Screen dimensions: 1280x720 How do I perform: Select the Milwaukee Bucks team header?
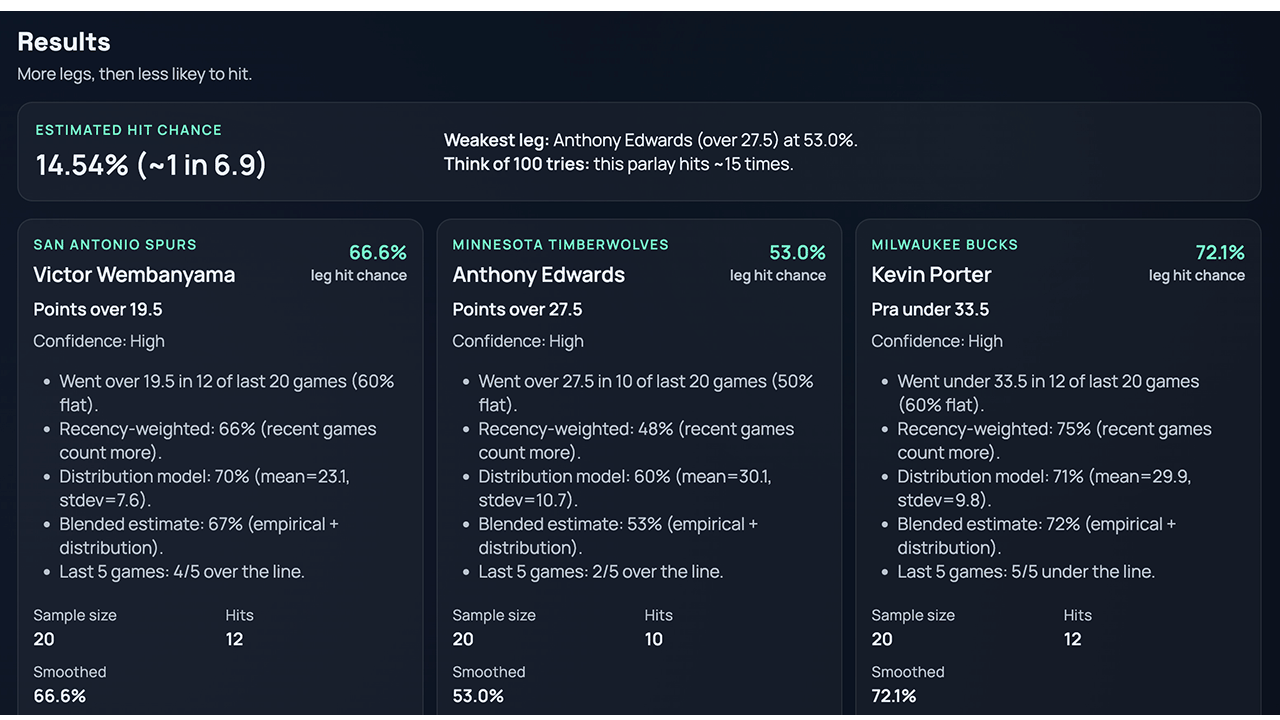[944, 244]
